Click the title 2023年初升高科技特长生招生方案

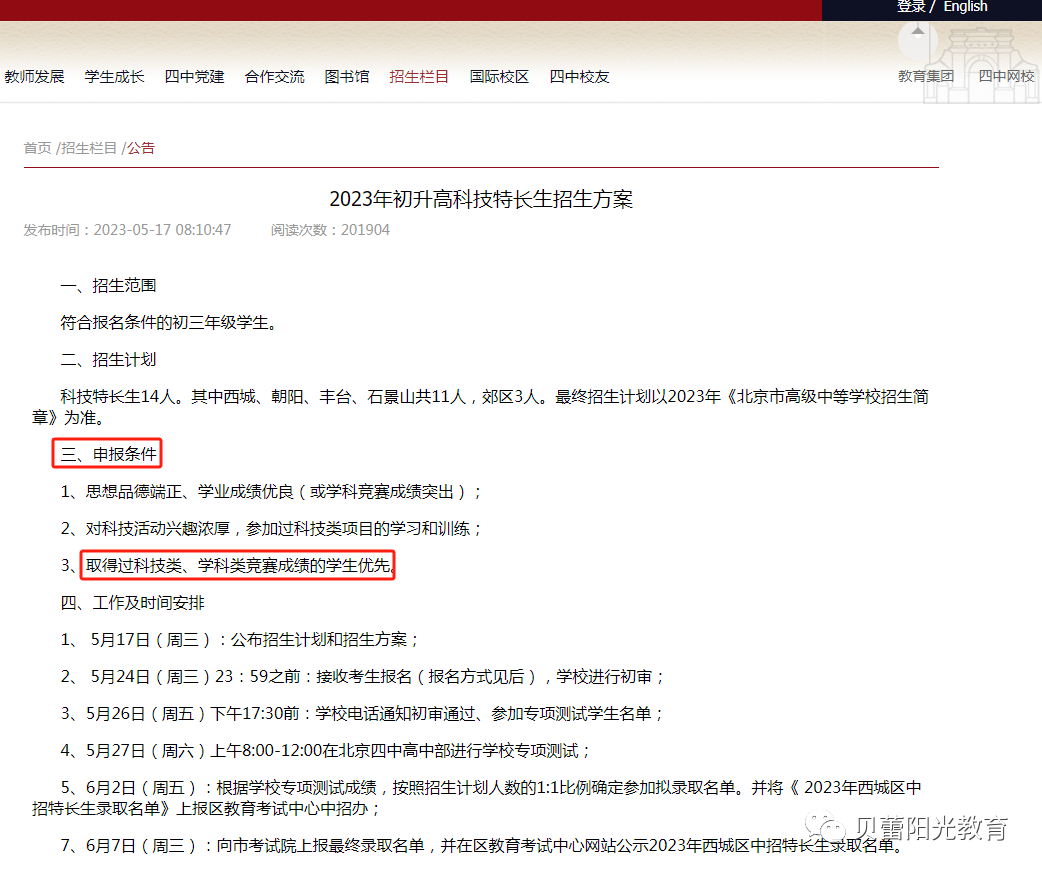pos(481,199)
